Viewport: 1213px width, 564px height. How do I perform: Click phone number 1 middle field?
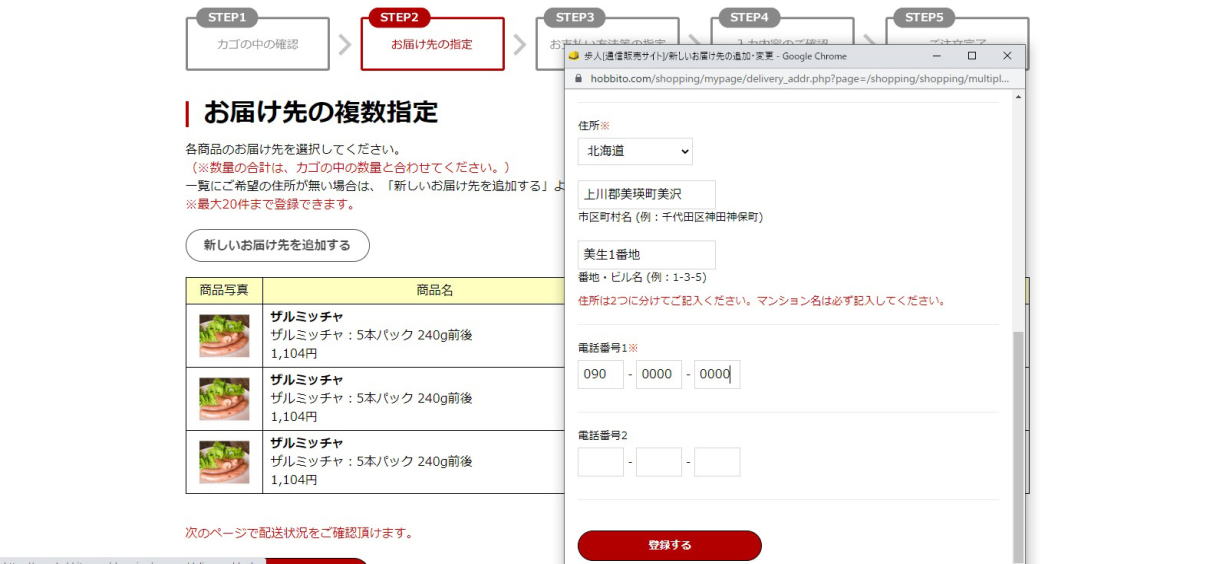(x=659, y=374)
